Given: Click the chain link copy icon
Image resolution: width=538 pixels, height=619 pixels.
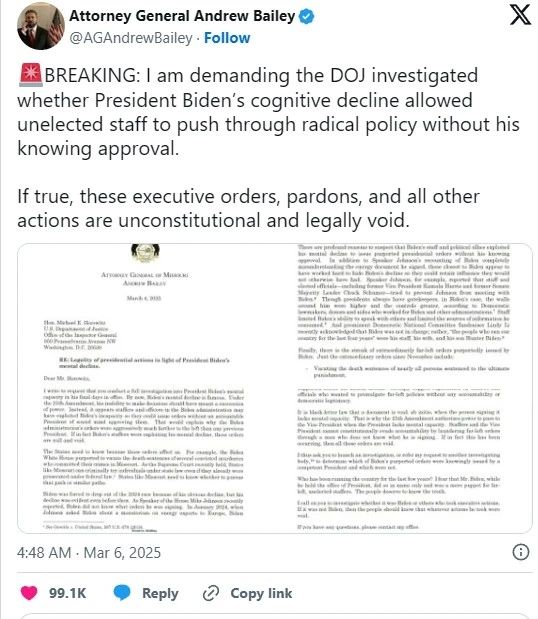Looking at the screenshot, I should [x=211, y=593].
